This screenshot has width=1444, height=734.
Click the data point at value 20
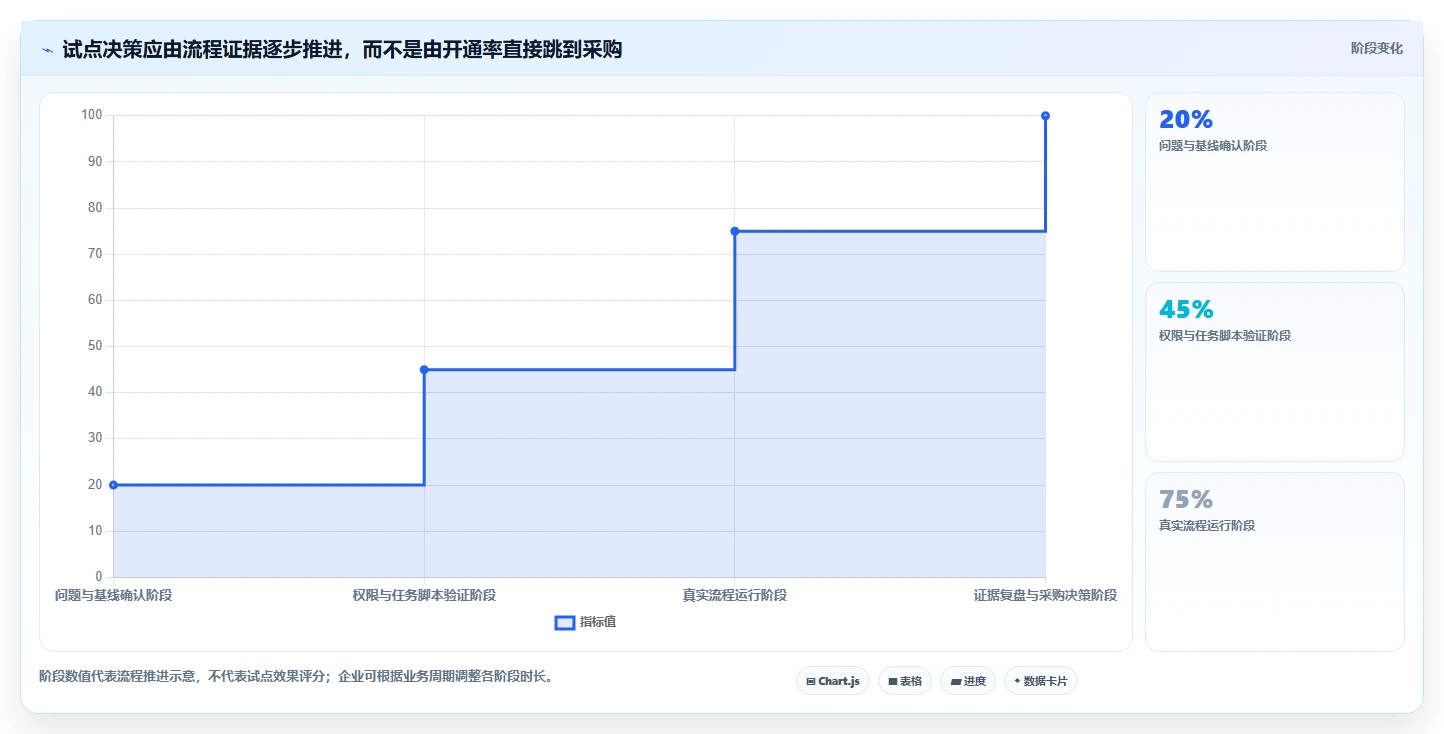pos(113,485)
